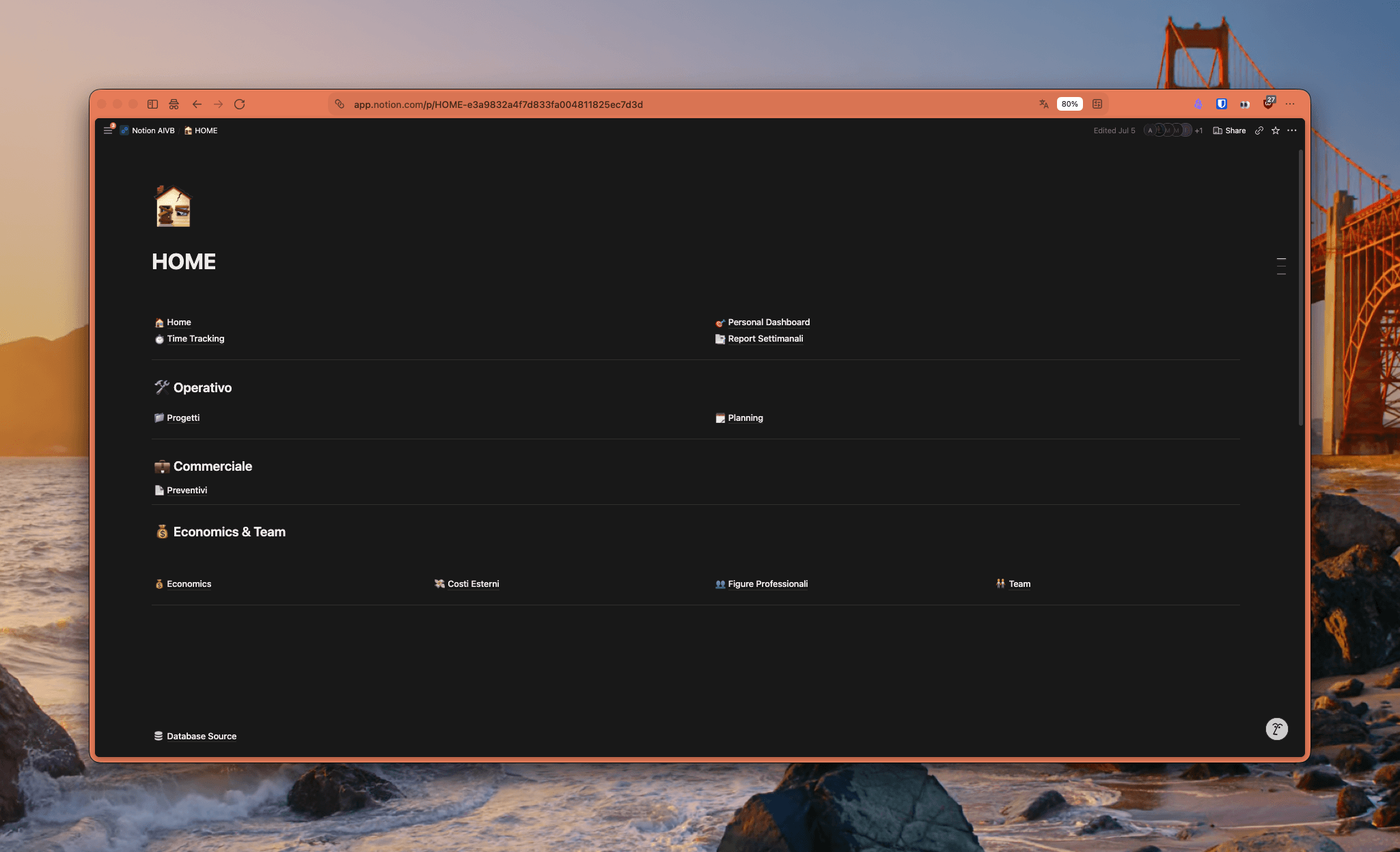Copy page link with the chain icon

point(1259,130)
